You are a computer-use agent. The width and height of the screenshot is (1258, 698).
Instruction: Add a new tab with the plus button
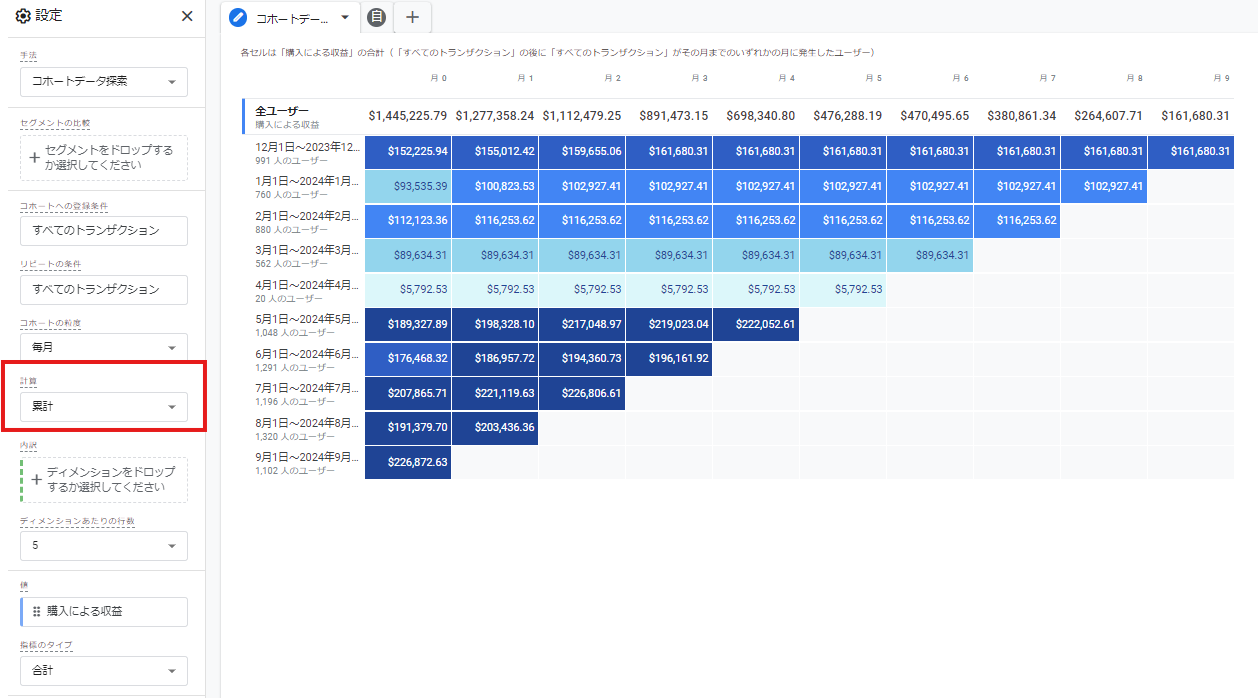pos(412,17)
